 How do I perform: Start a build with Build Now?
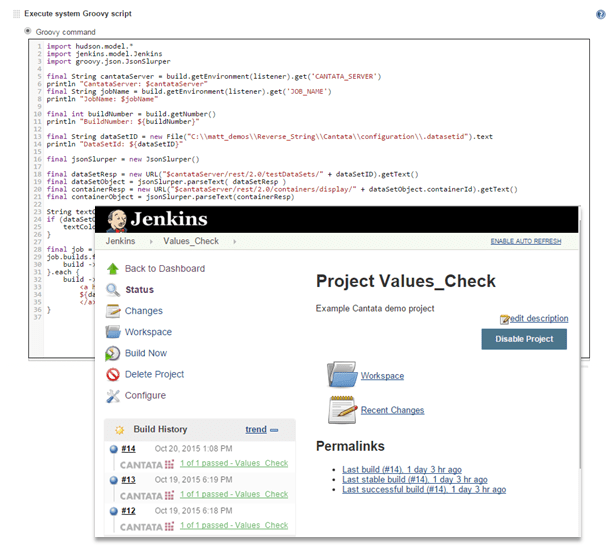(x=146, y=353)
